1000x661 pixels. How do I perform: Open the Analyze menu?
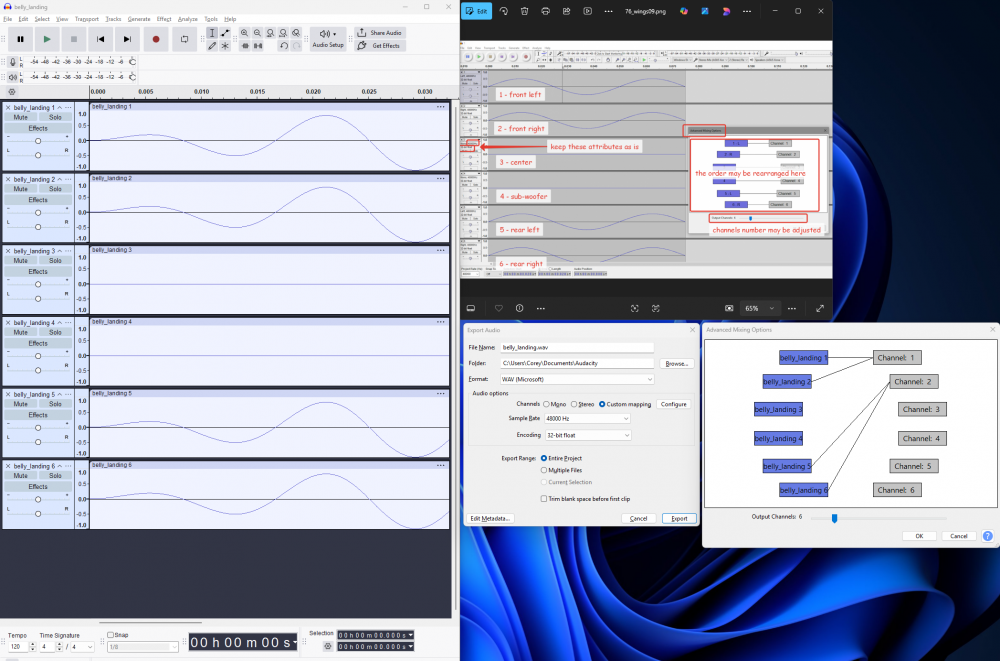click(x=188, y=19)
